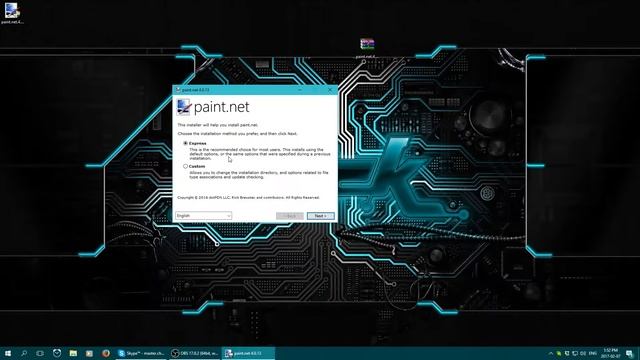
Task: Open the volume tray icon
Action: 583,353
